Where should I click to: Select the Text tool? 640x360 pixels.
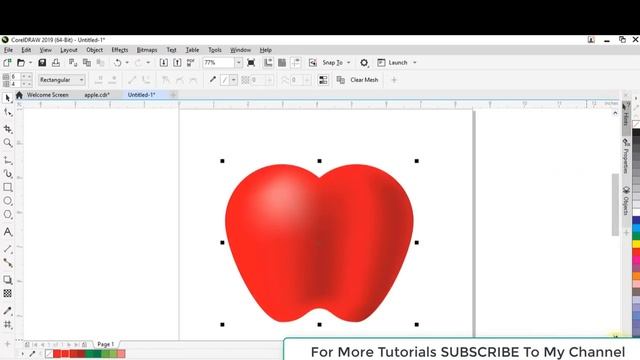coord(7,232)
